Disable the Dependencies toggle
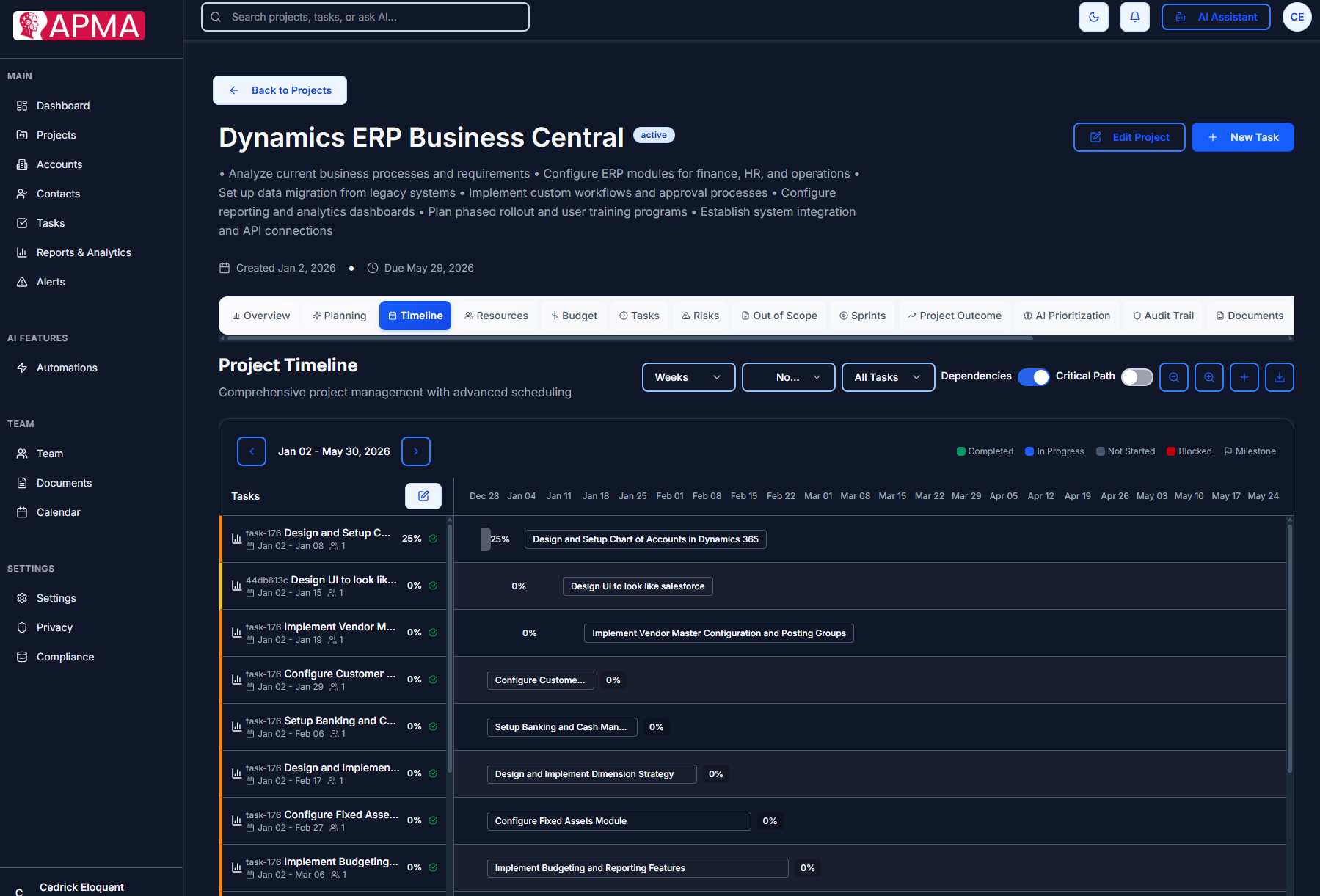Viewport: 1320px width, 896px height. point(1034,376)
